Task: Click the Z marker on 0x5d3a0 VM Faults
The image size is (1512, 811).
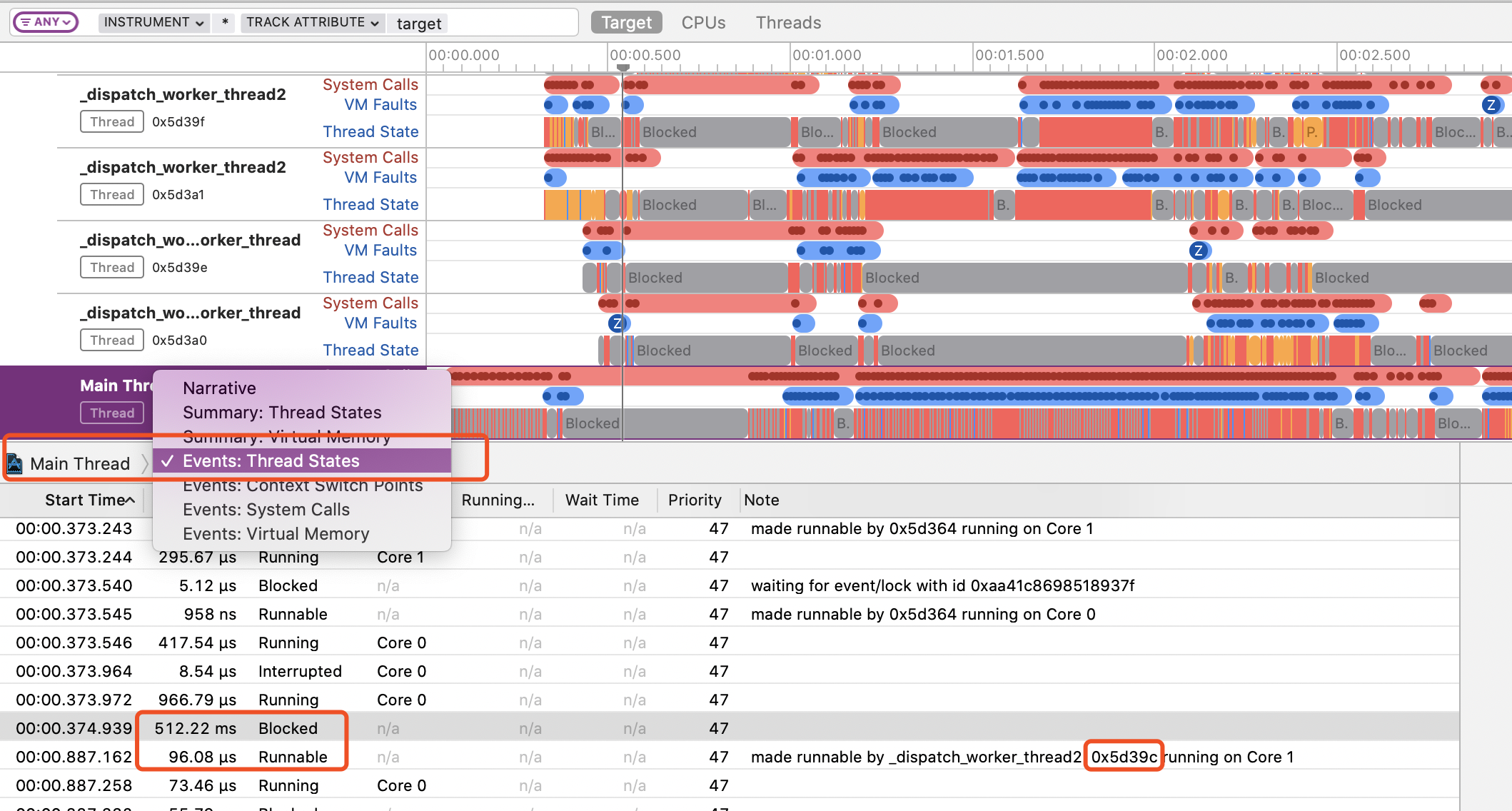Action: 618,323
